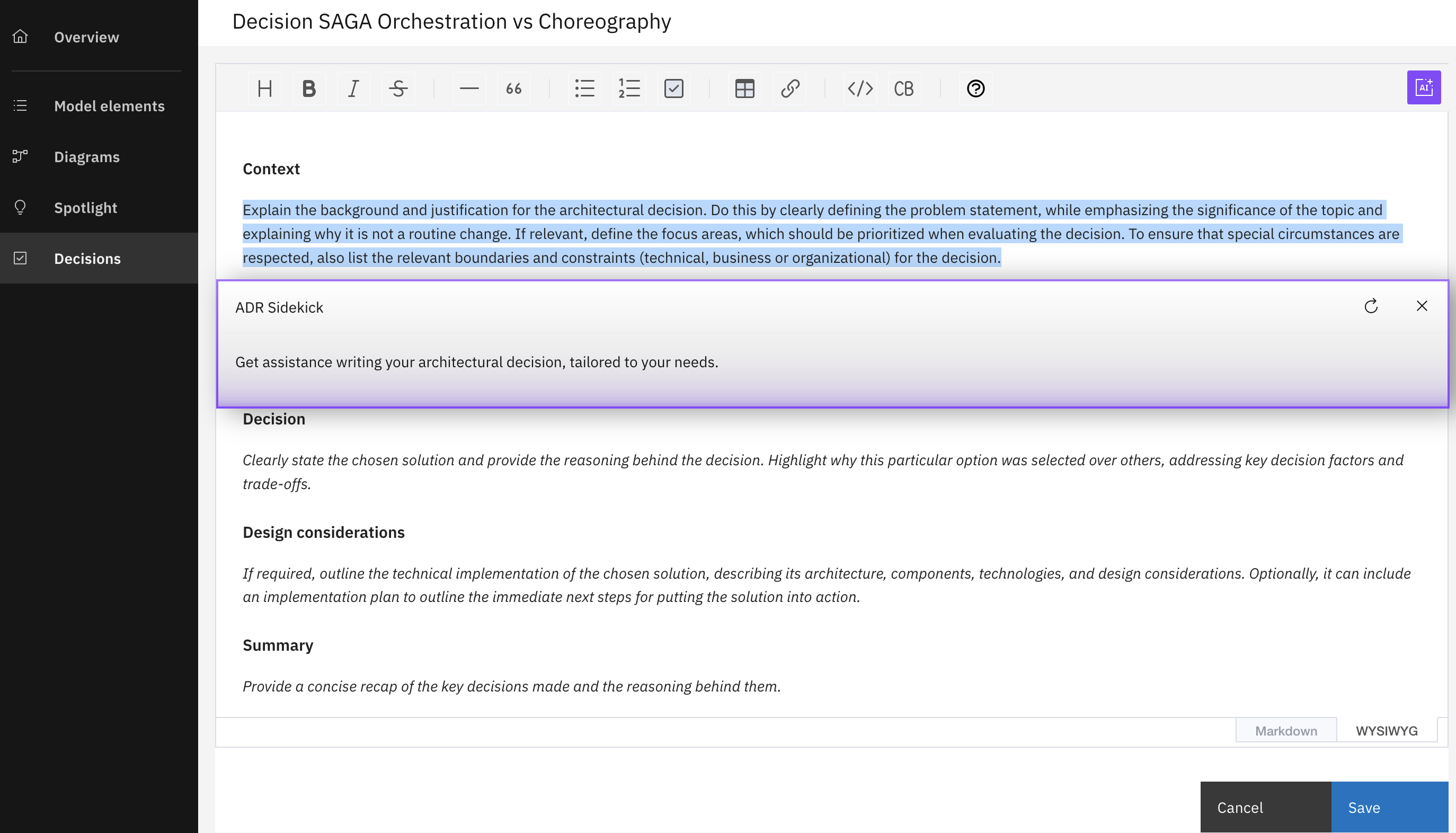Insert a horizontal line
Viewport: 1456px width, 833px height.
[469, 88]
